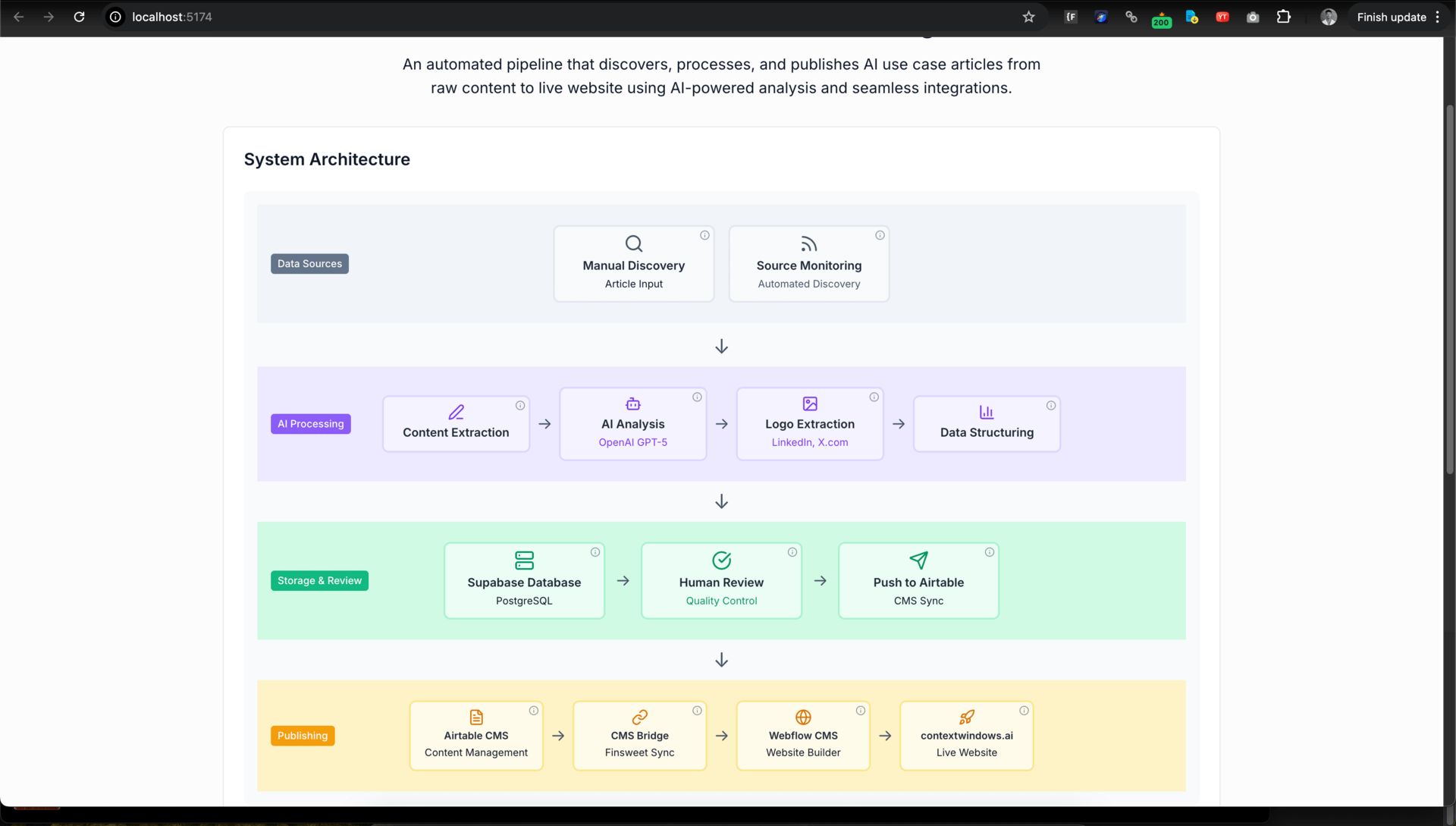Click the LinkedIn, X.com subtitle text

coord(810,443)
